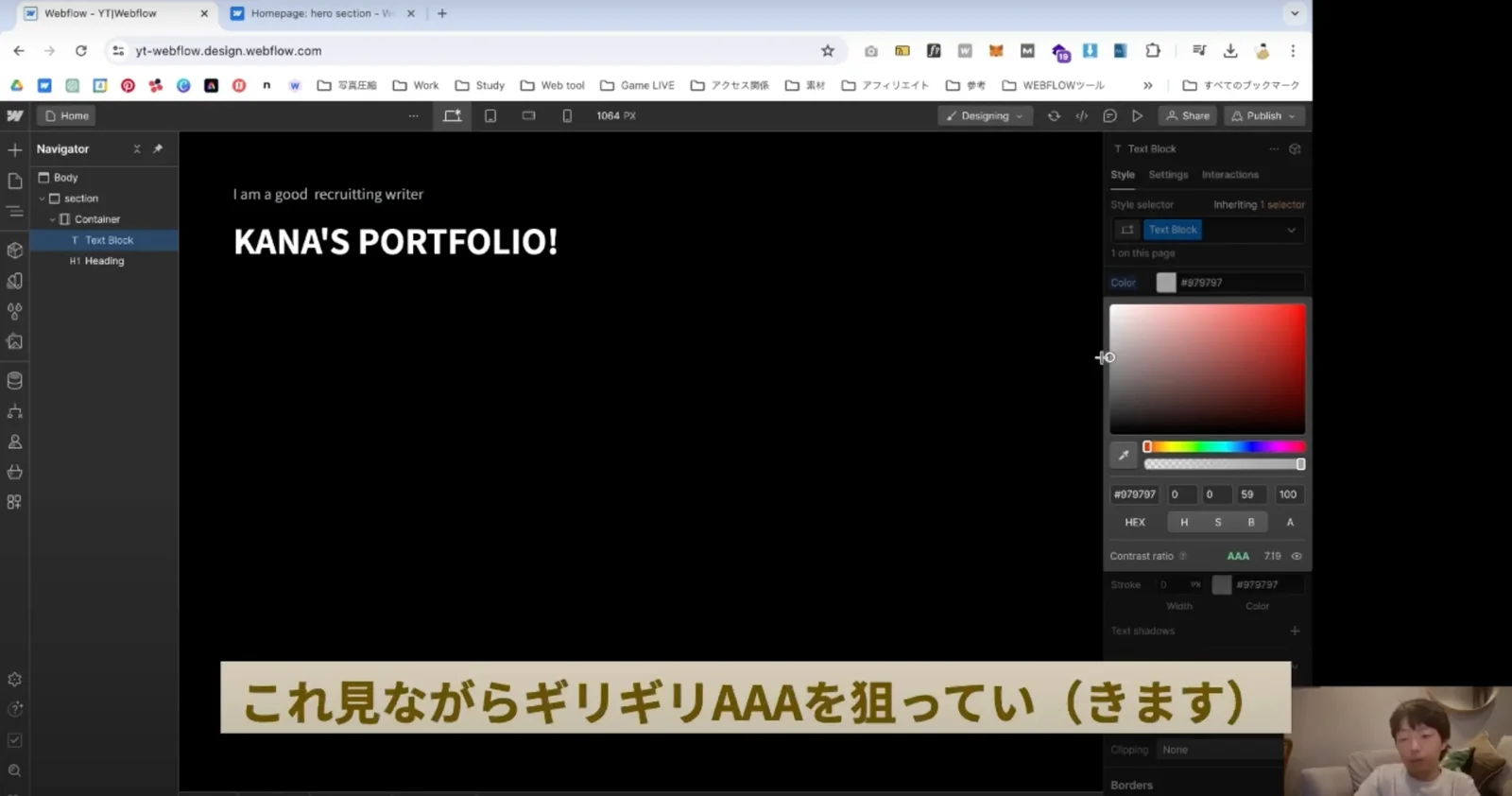This screenshot has height=796, width=1512.
Task: Open the comments speech bubble icon
Action: tap(1110, 115)
